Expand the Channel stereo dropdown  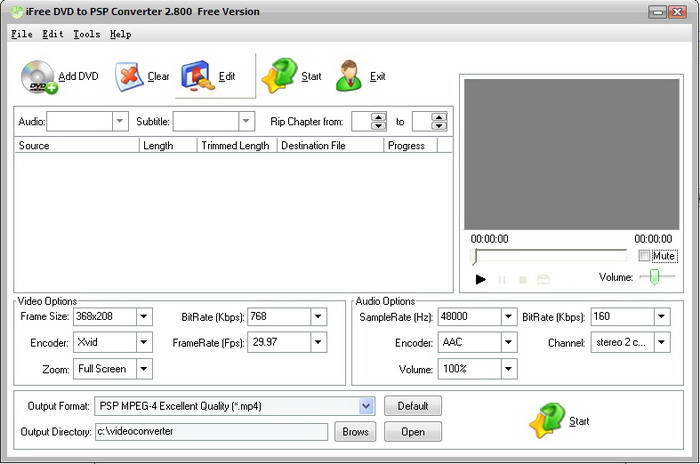pyautogui.click(x=662, y=343)
